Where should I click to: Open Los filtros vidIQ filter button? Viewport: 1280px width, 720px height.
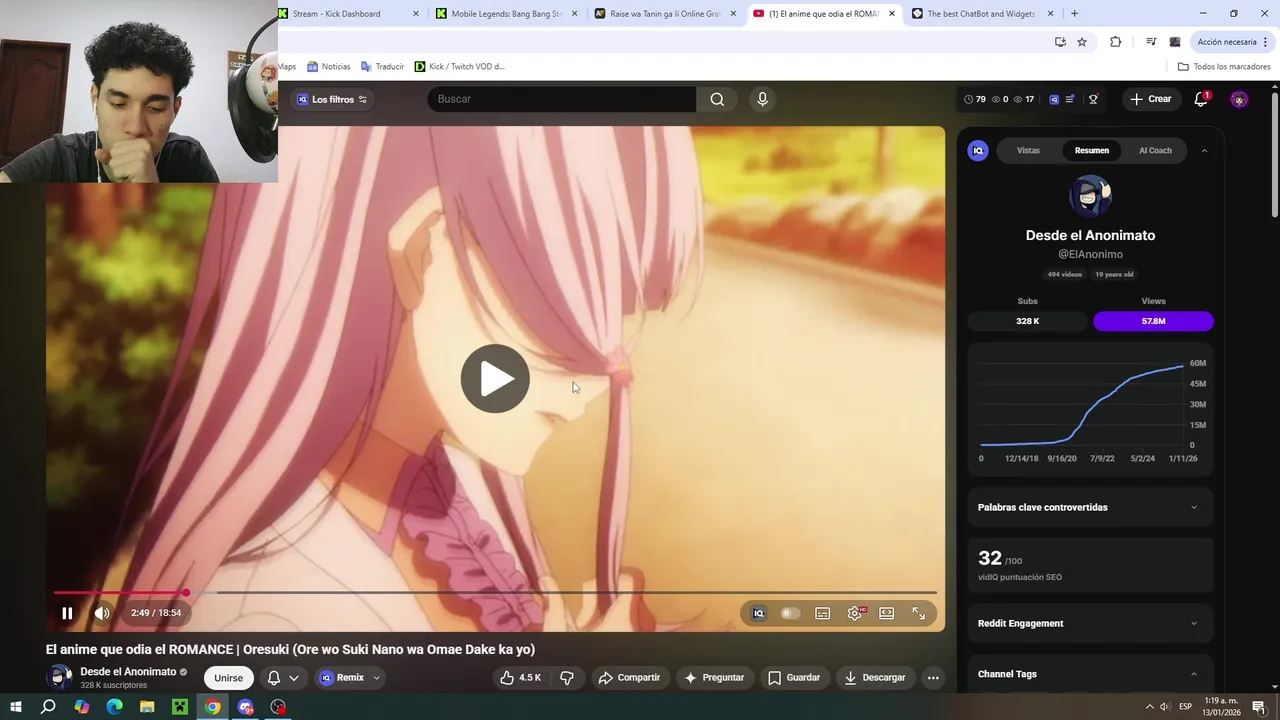tap(333, 99)
